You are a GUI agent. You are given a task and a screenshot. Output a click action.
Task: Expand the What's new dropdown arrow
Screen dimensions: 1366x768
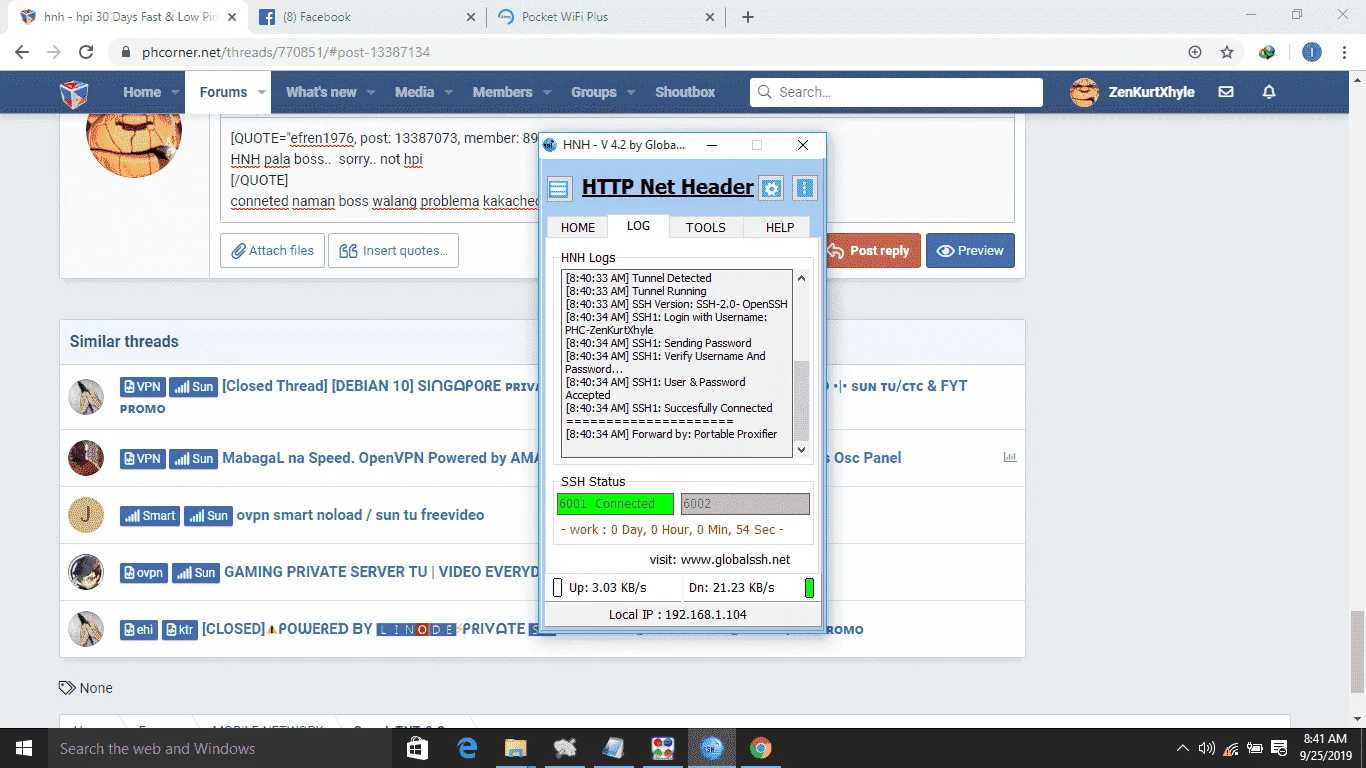tap(371, 92)
